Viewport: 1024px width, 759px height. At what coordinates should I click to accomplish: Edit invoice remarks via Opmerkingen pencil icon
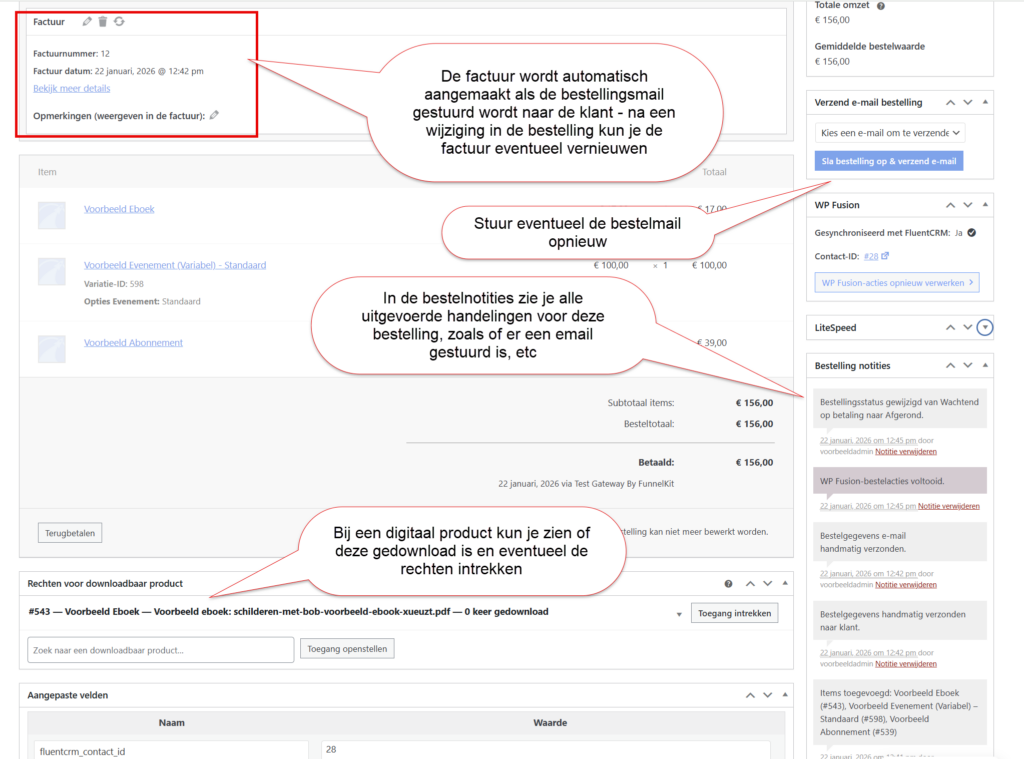(214, 115)
